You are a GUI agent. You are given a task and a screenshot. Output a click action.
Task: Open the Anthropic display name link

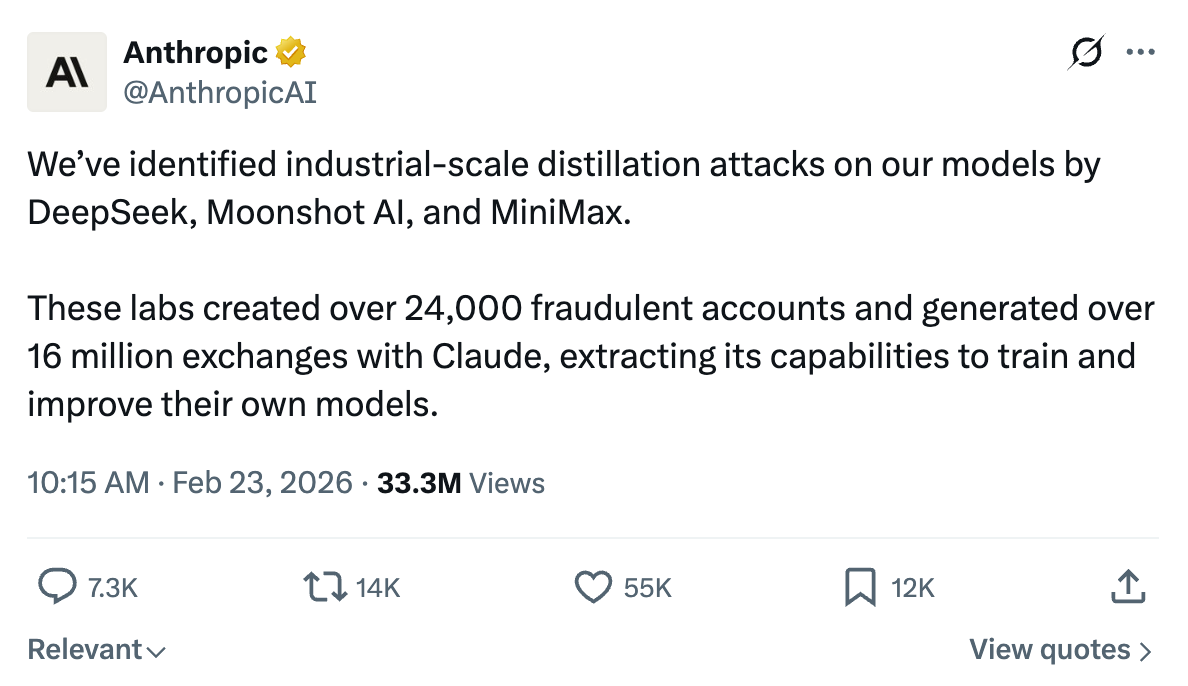point(195,53)
